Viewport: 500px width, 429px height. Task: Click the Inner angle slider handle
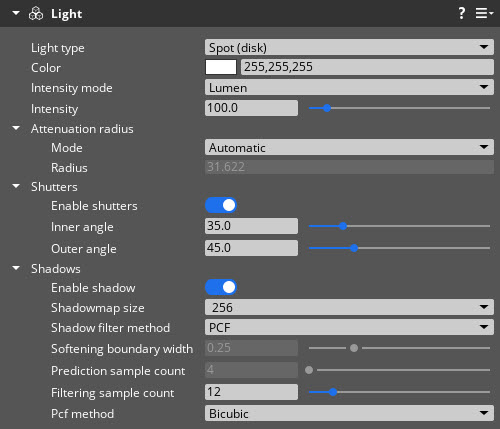343,226
